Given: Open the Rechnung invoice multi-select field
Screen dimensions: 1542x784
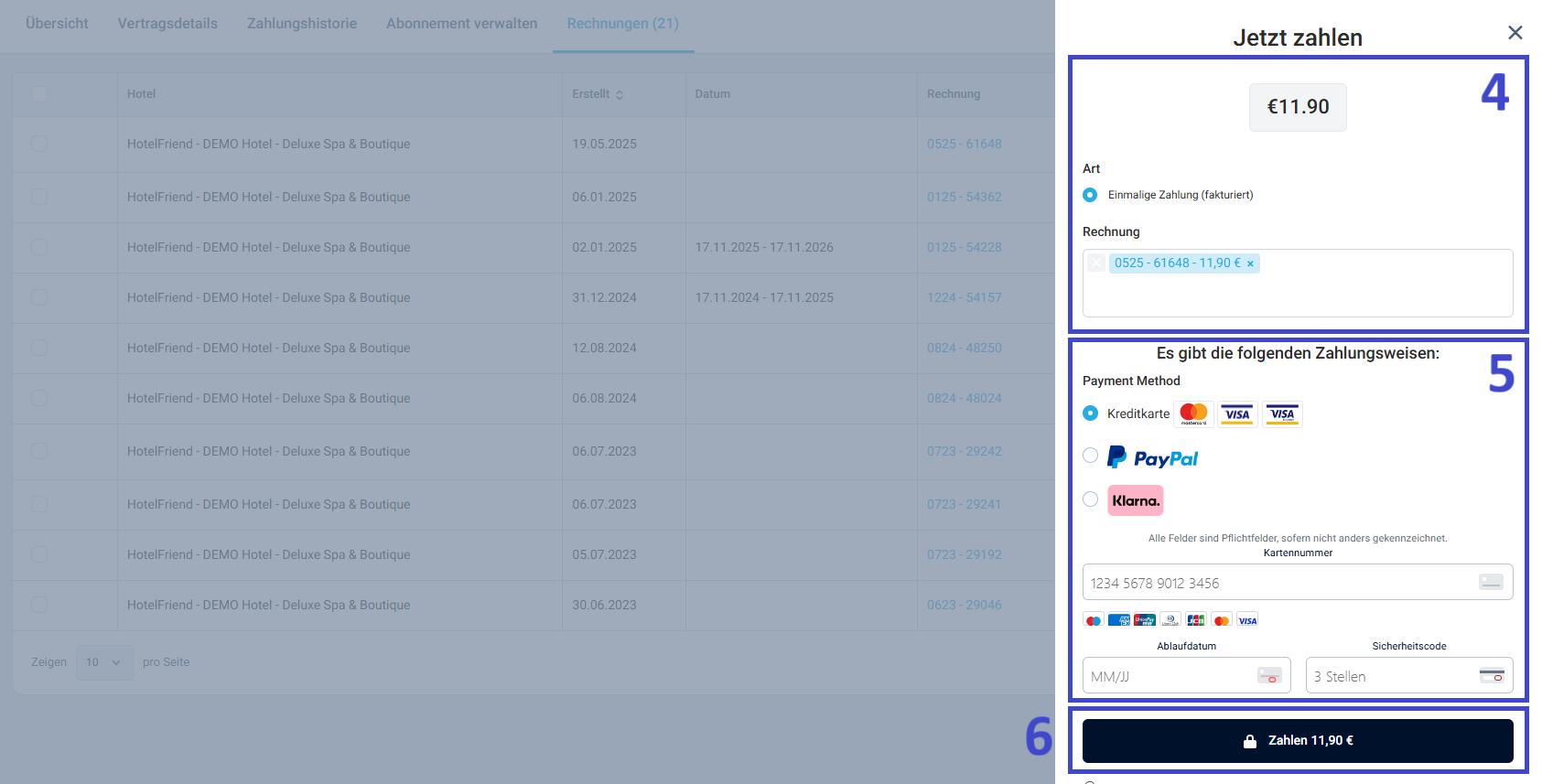Looking at the screenshot, I should [1298, 284].
